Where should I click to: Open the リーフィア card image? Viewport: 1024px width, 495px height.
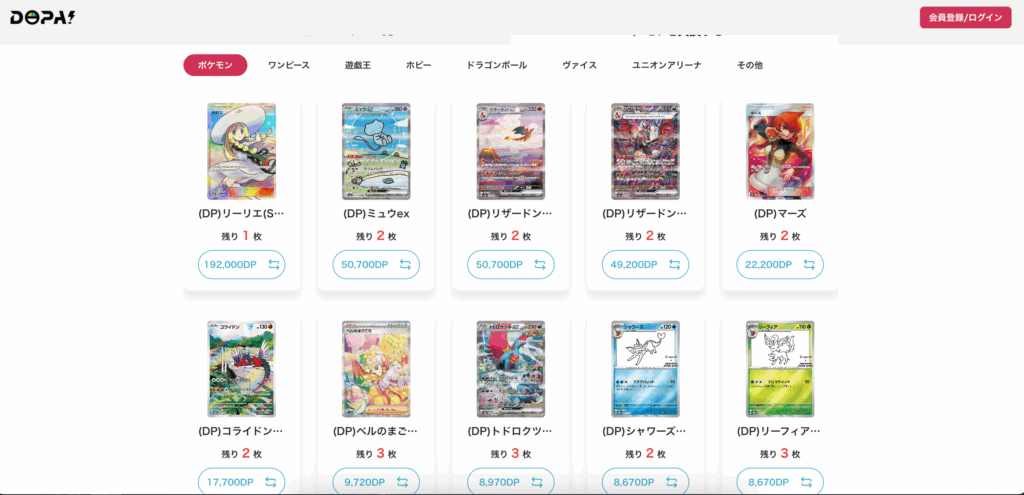tap(780, 368)
